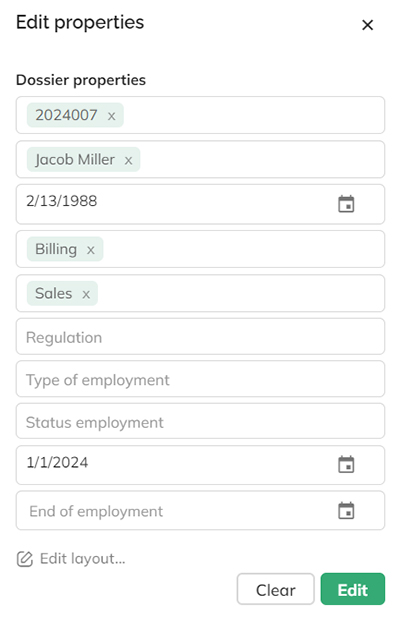Viewport: 400px width, 618px height.
Task: Remove the Jacob Miller tag
Action: [x=128, y=160]
